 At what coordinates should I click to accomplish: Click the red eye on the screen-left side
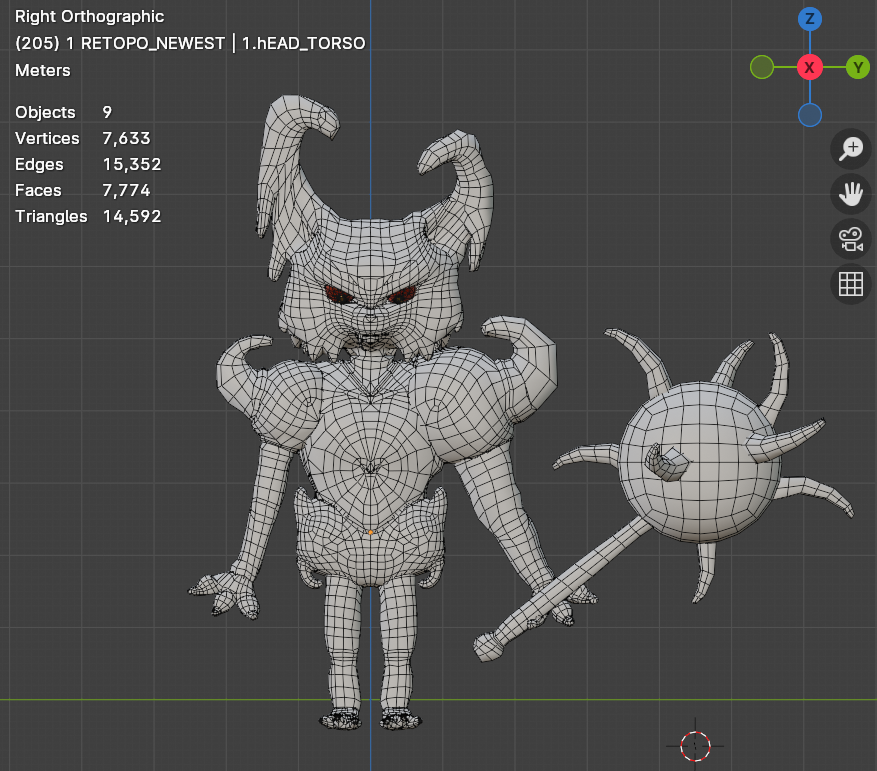[338, 295]
